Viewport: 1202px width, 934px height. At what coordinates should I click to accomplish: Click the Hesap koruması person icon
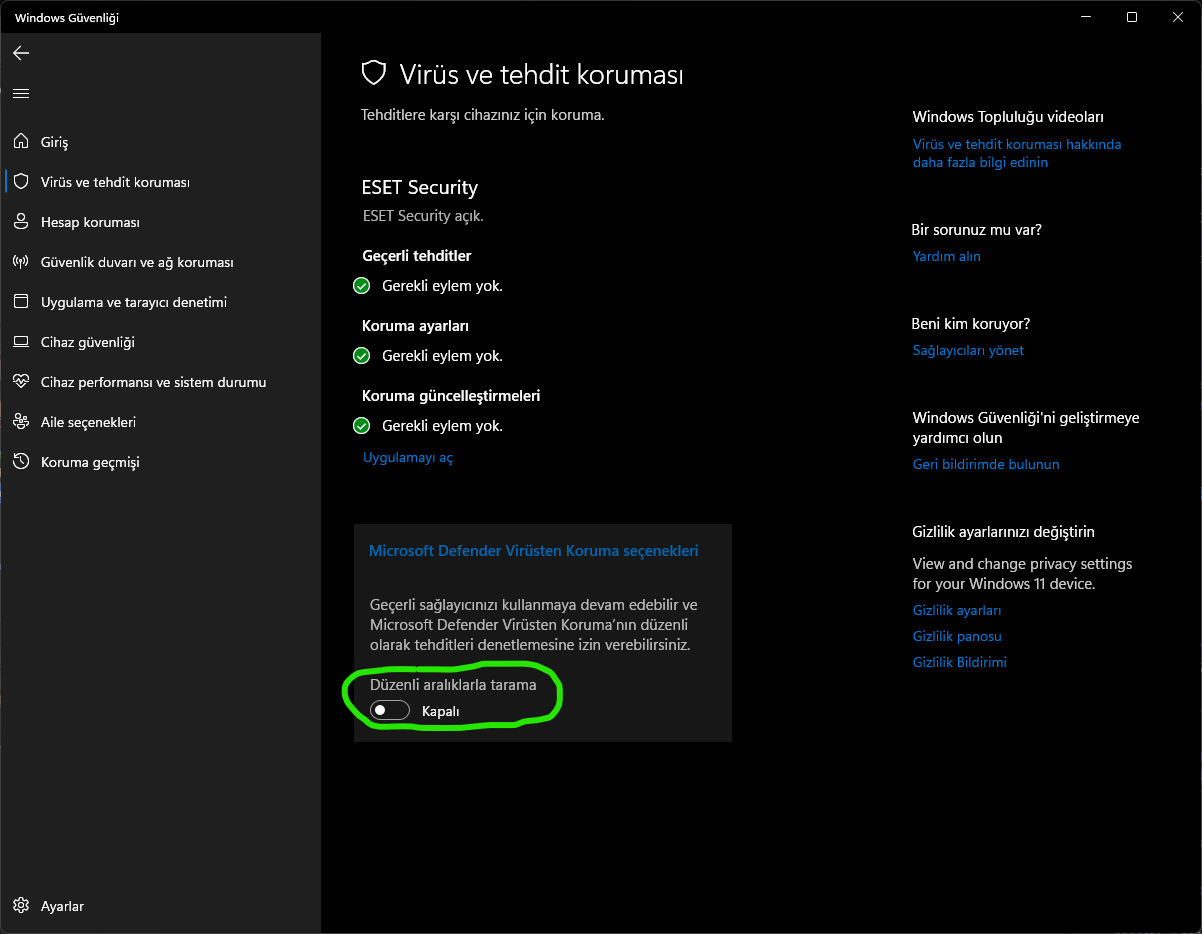pos(21,222)
